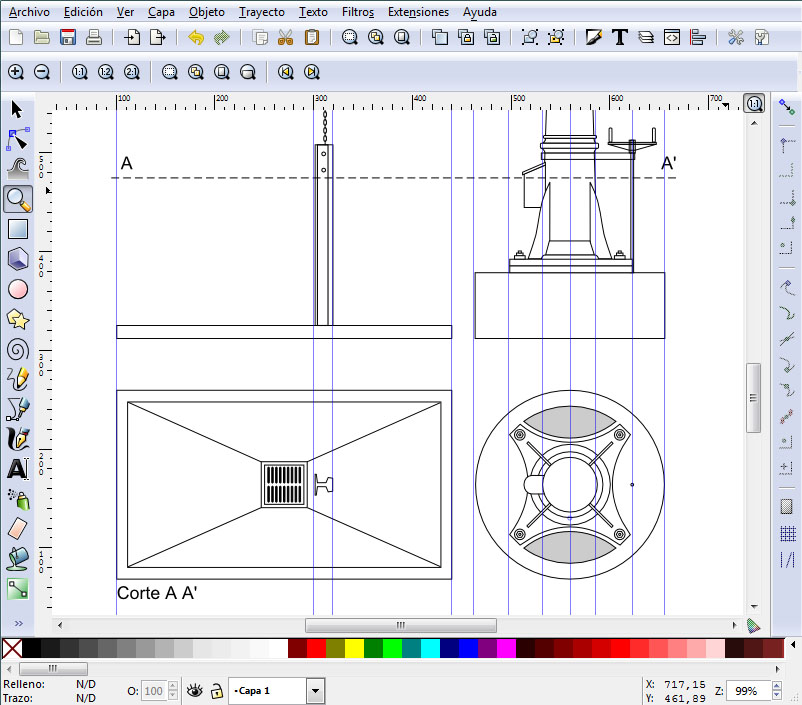Click the zoom percentage input field

(x=750, y=690)
